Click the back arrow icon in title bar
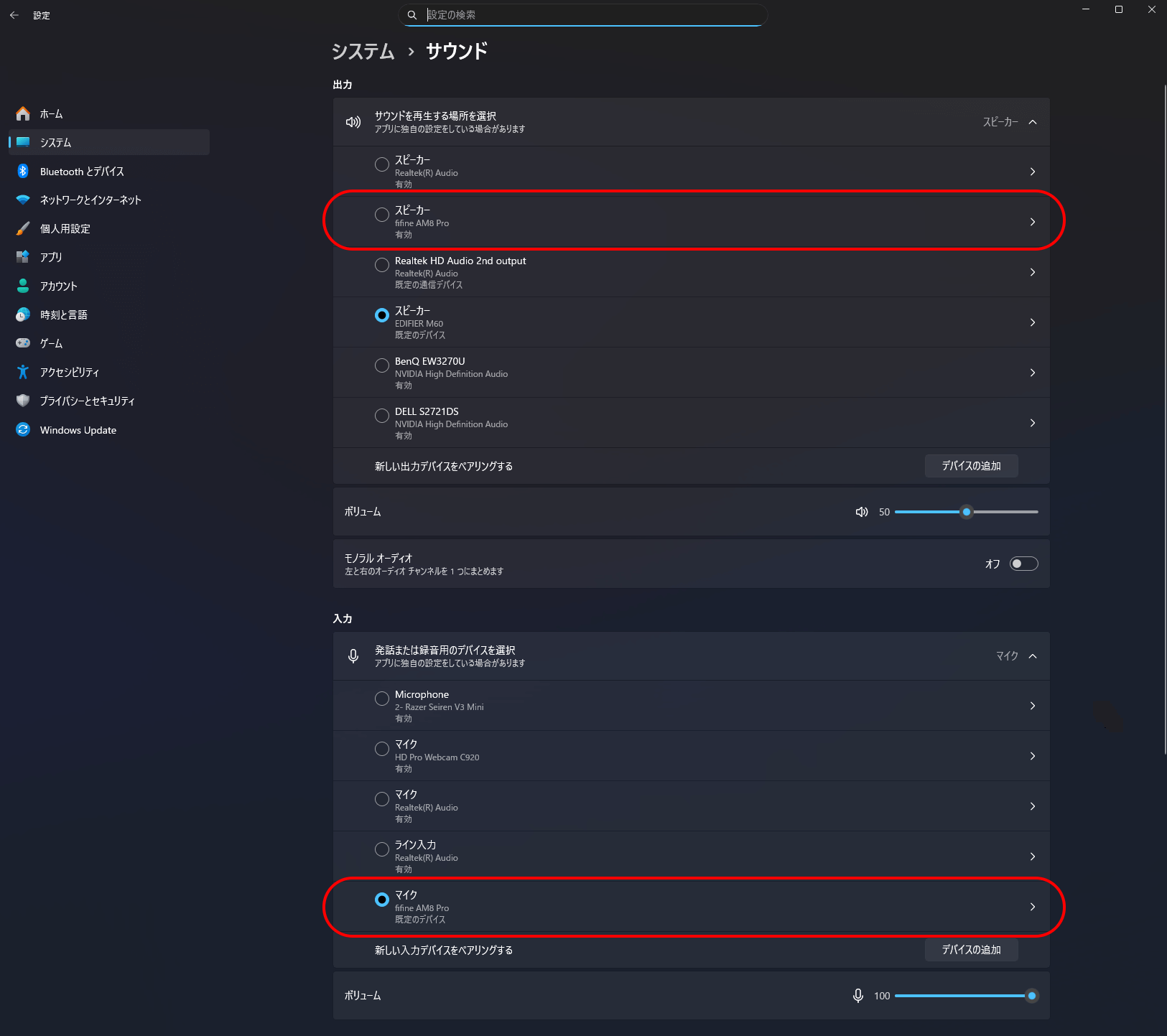Image resolution: width=1167 pixels, height=1036 pixels. point(14,15)
